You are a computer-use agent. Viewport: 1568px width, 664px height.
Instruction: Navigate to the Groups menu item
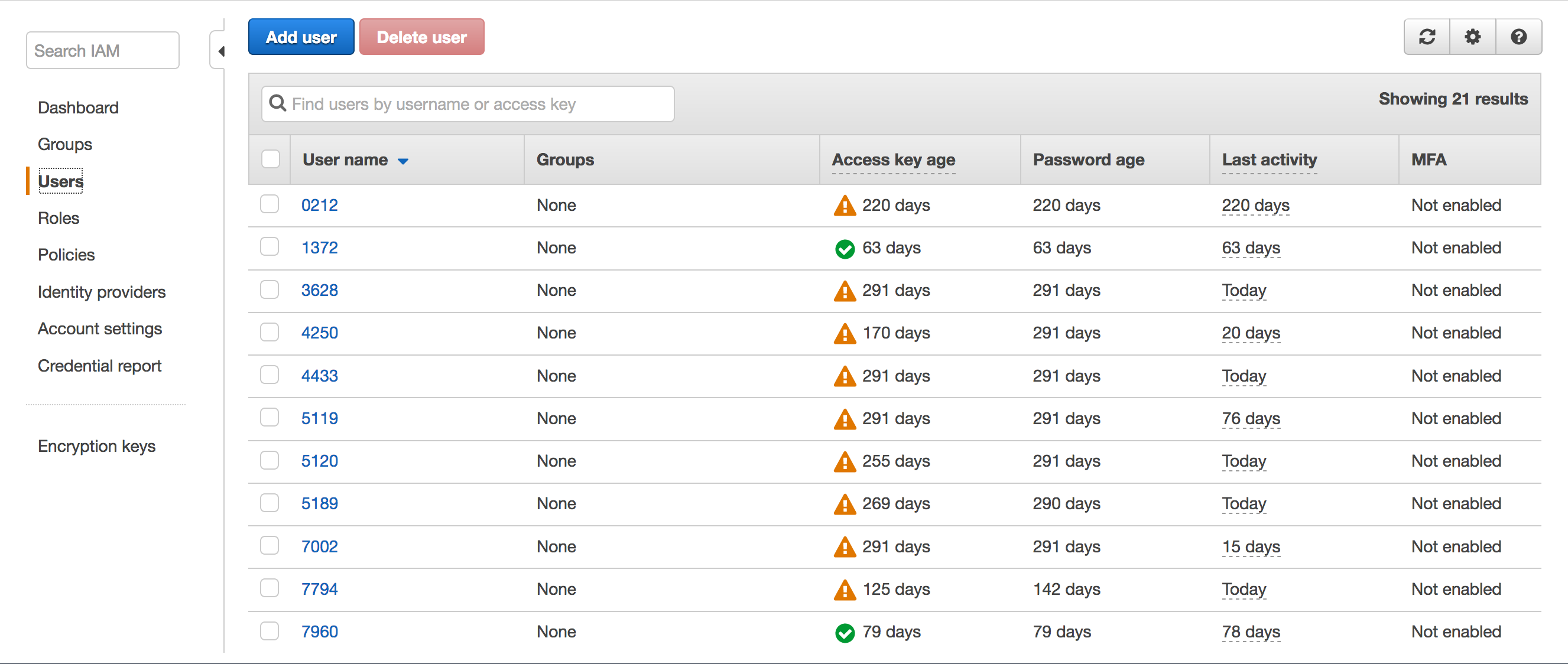tap(64, 145)
